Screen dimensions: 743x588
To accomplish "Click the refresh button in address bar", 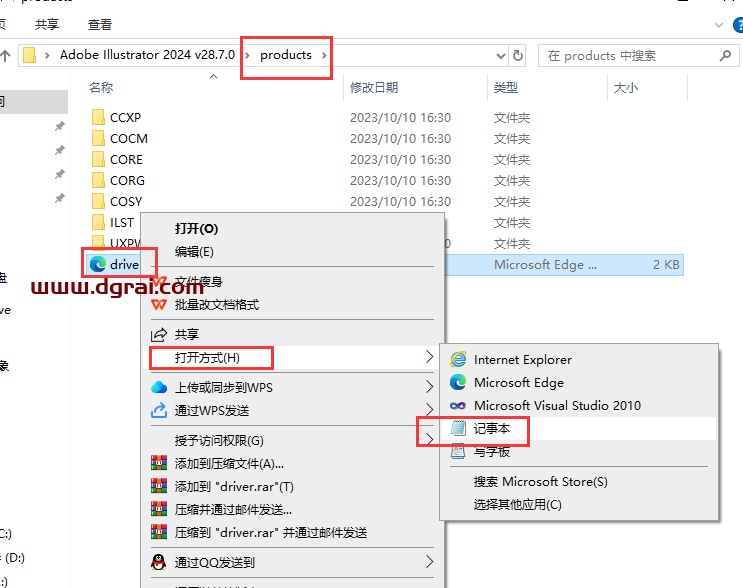I will click(518, 55).
